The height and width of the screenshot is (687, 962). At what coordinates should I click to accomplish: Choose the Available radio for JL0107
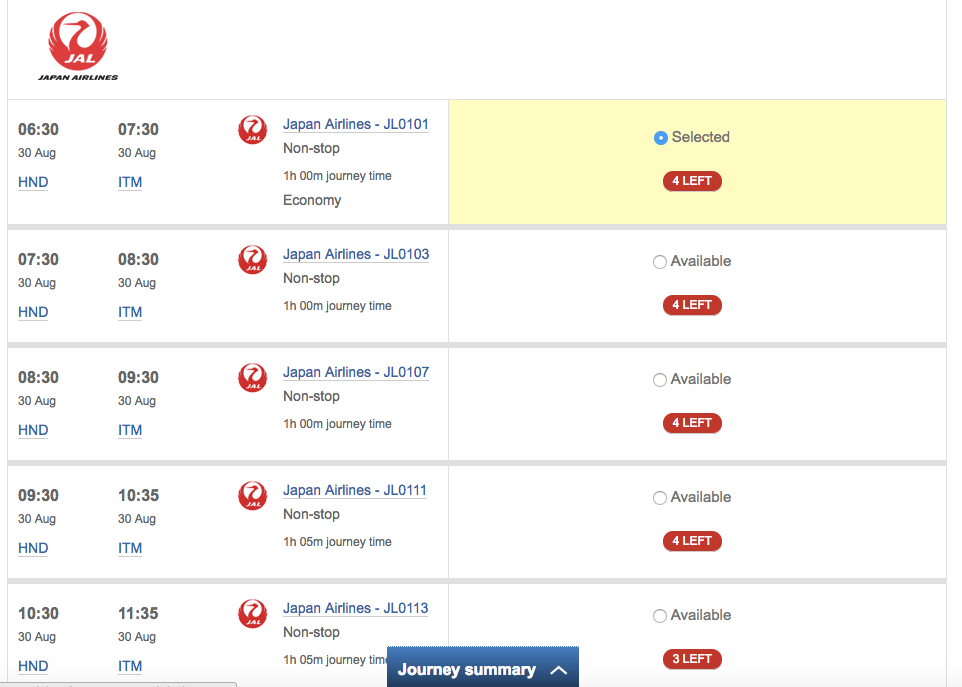coord(660,380)
